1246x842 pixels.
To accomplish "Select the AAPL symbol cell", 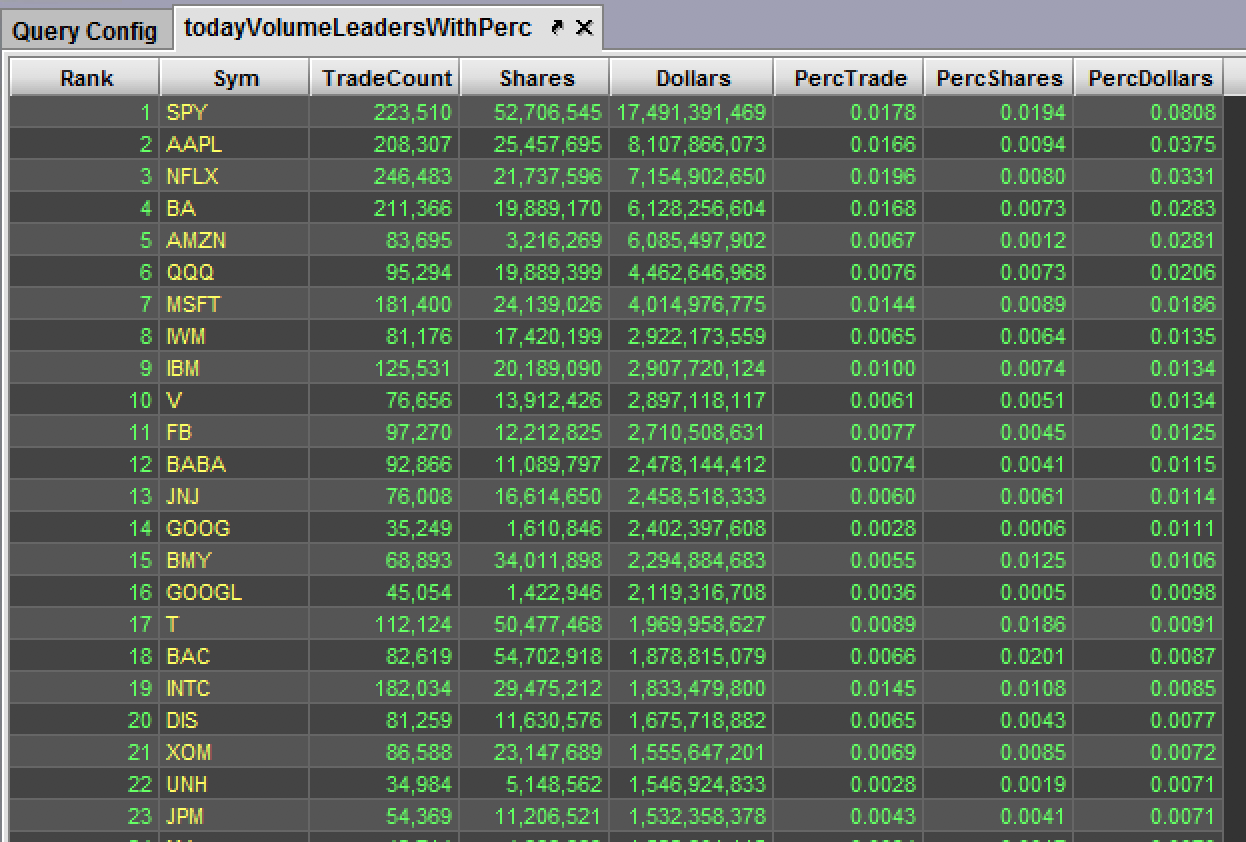I will 235,144.
